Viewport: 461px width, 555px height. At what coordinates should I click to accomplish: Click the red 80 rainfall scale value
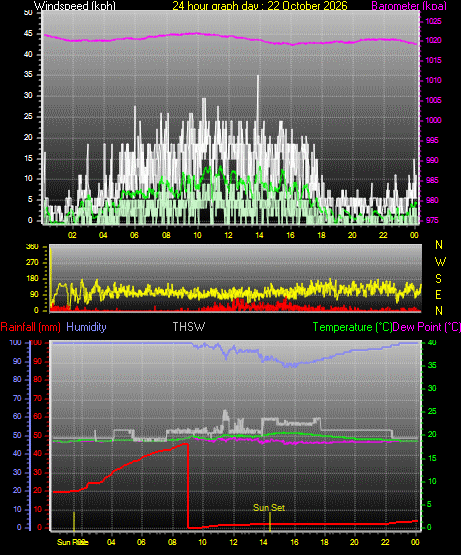[x=37, y=379]
